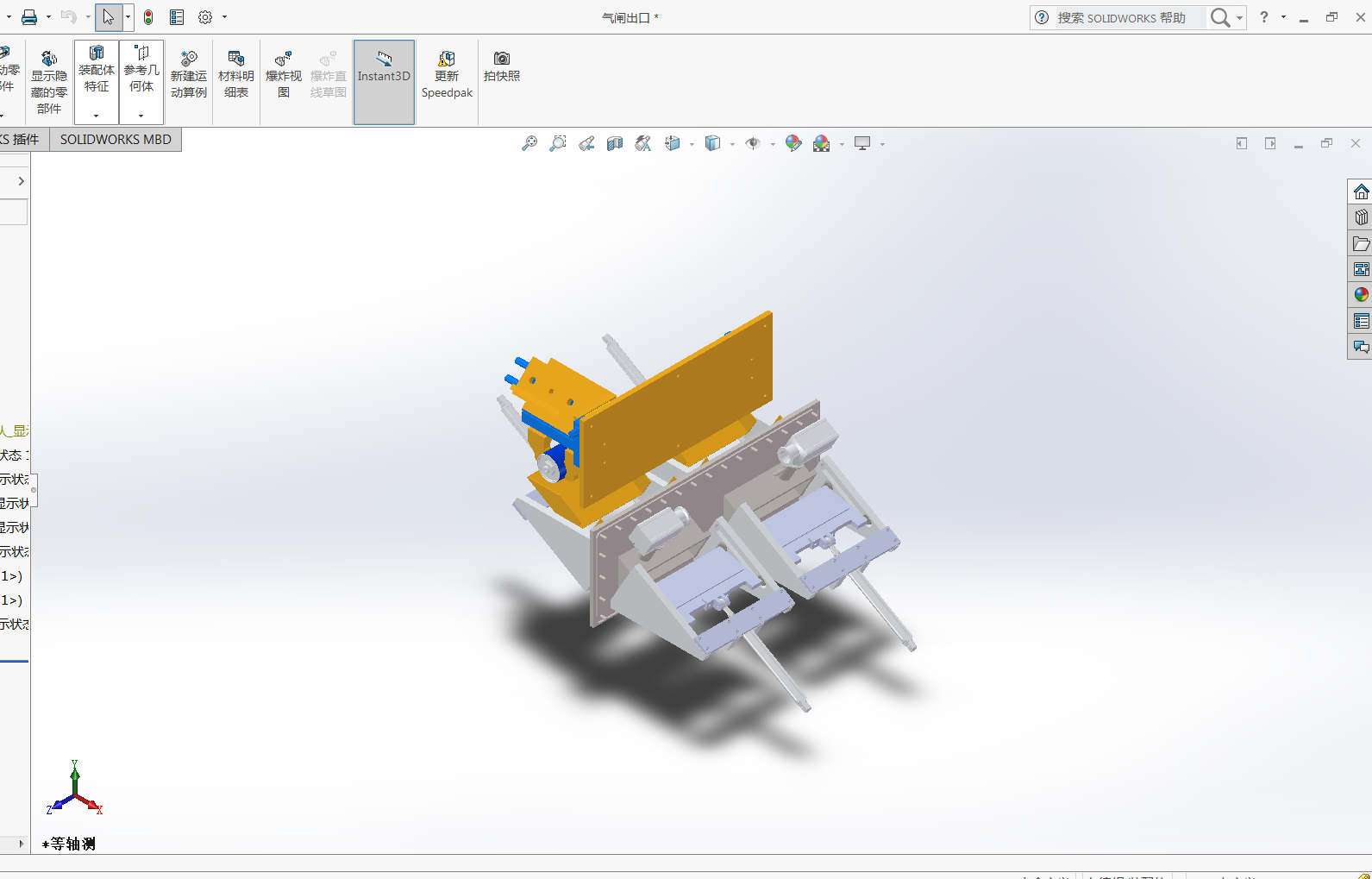This screenshot has width=1372, height=879.
Task: Click the search magnifier button
Action: click(x=1220, y=17)
